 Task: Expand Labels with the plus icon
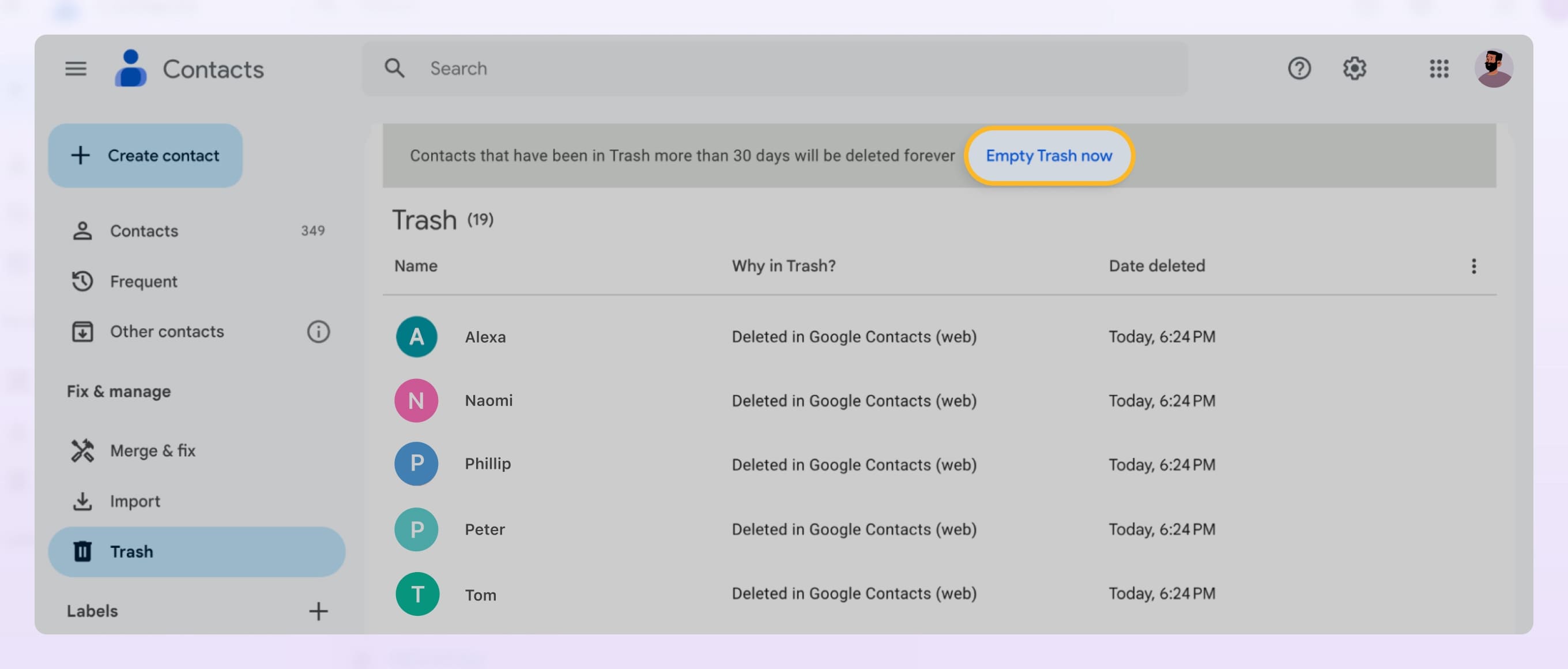pos(319,611)
